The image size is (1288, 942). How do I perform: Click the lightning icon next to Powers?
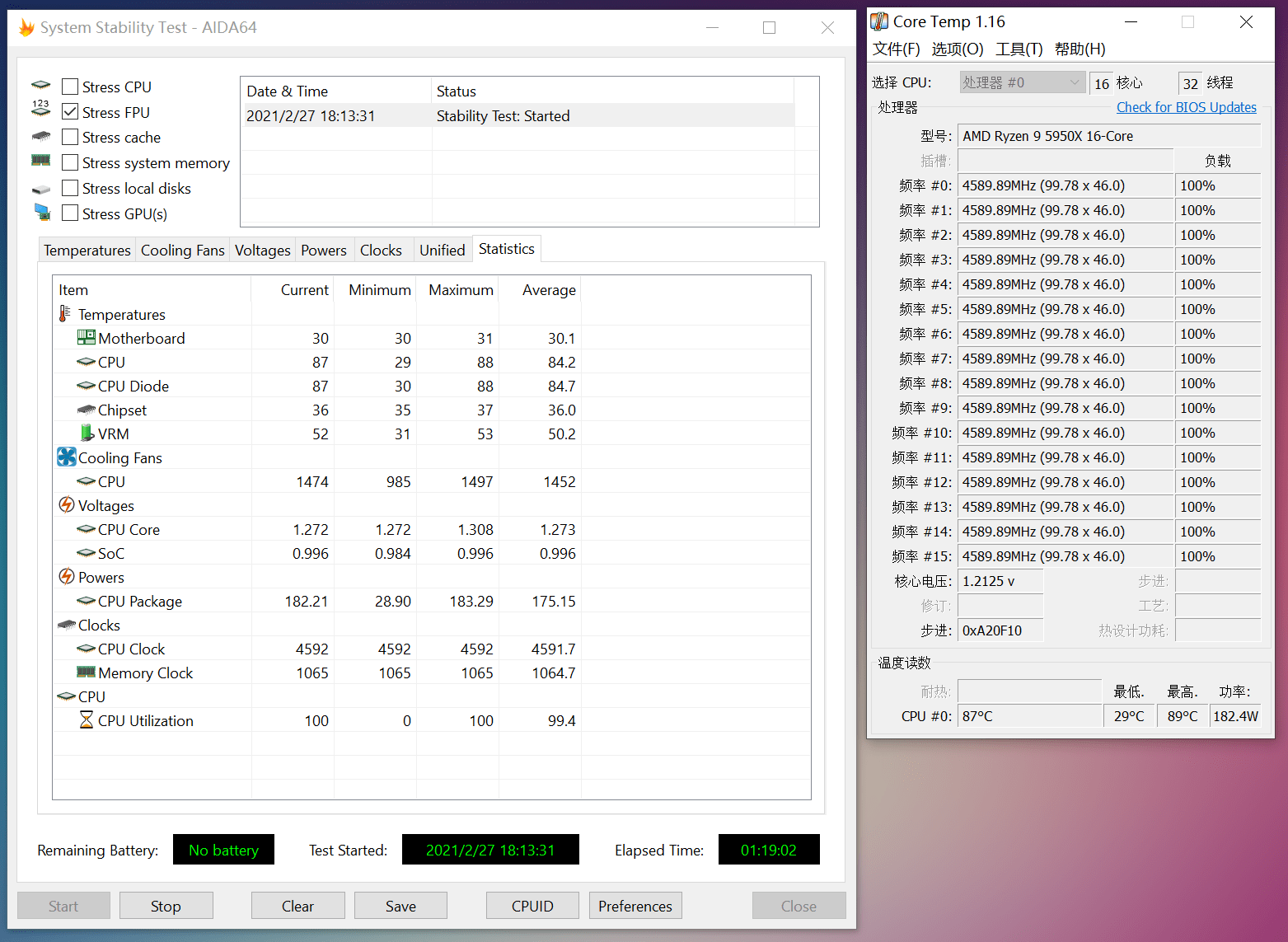click(x=67, y=576)
